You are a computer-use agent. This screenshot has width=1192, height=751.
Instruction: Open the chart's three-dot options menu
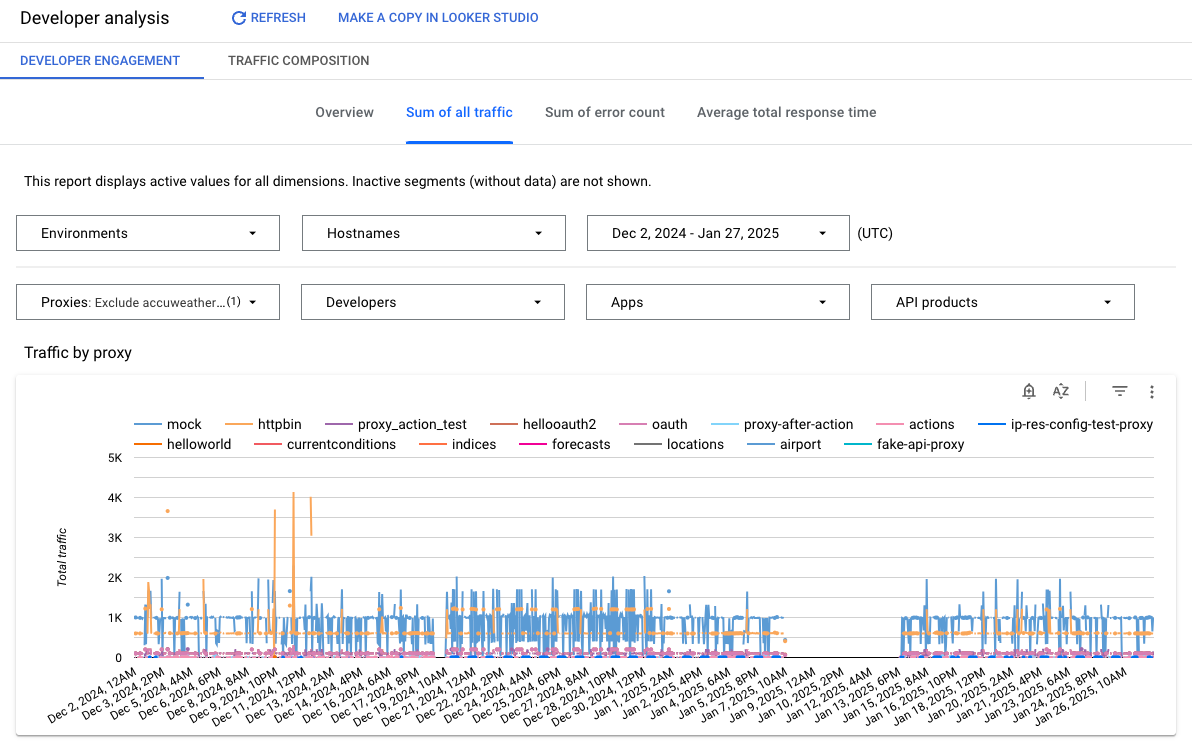1152,391
